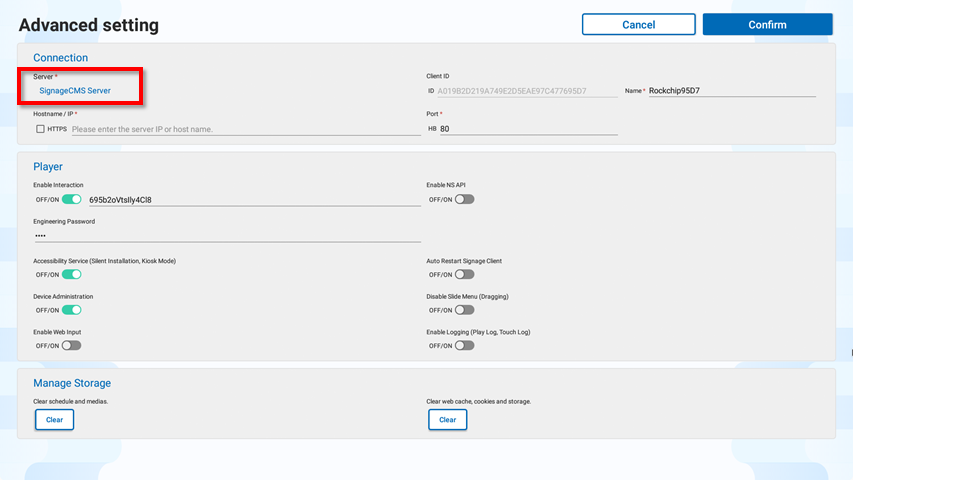Click the Confirm button

coord(767,25)
